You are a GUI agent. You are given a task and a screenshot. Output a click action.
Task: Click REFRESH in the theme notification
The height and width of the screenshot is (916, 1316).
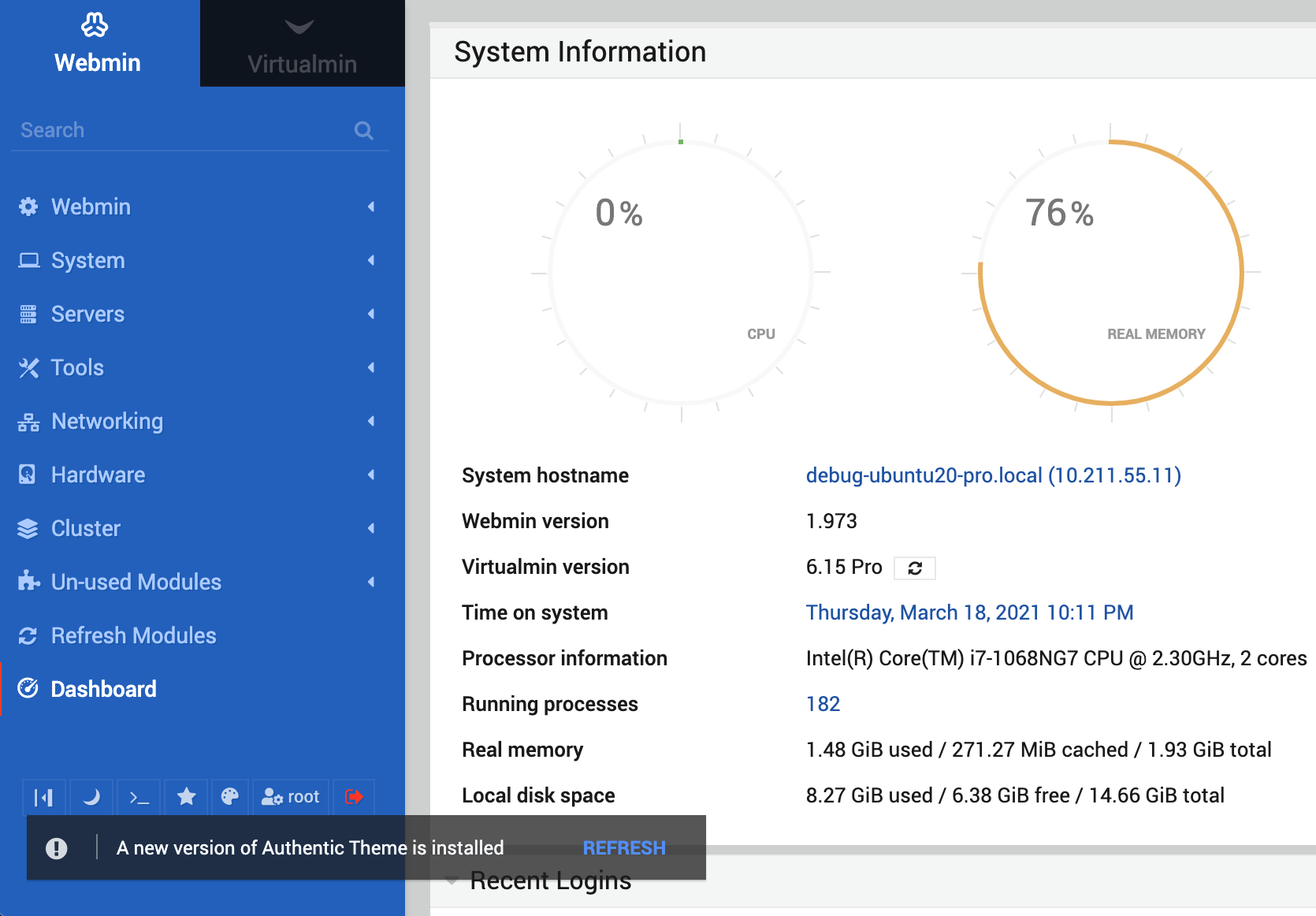click(x=624, y=847)
